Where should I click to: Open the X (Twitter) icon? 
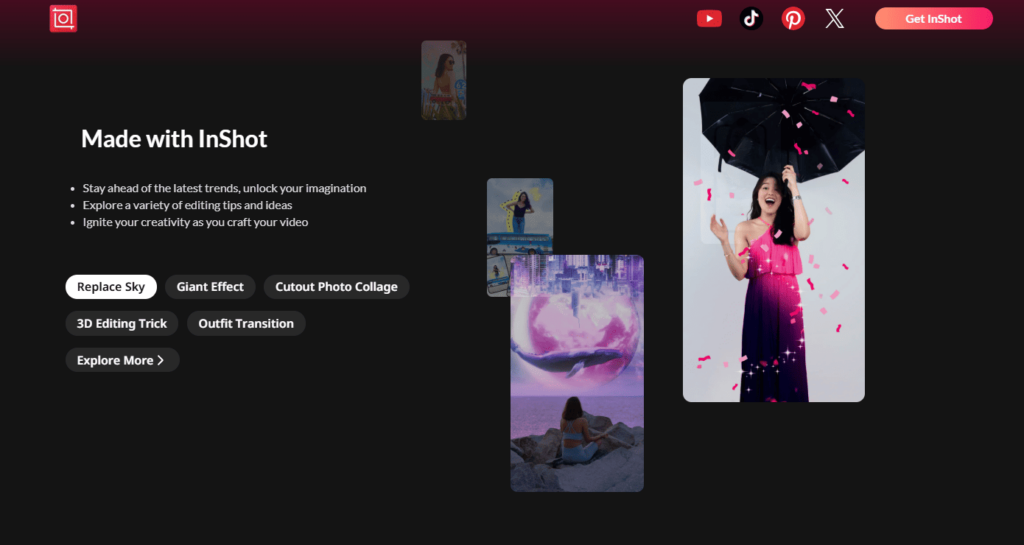(835, 18)
